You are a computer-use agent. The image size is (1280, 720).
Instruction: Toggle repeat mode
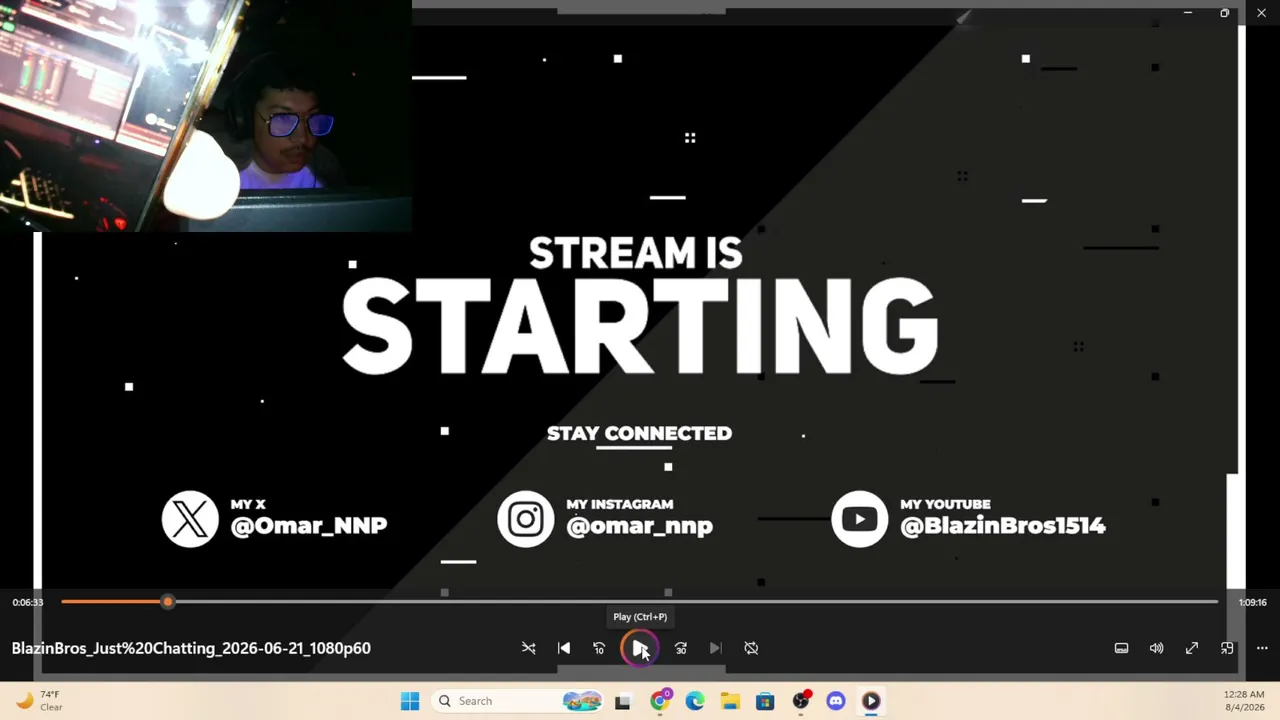point(751,648)
